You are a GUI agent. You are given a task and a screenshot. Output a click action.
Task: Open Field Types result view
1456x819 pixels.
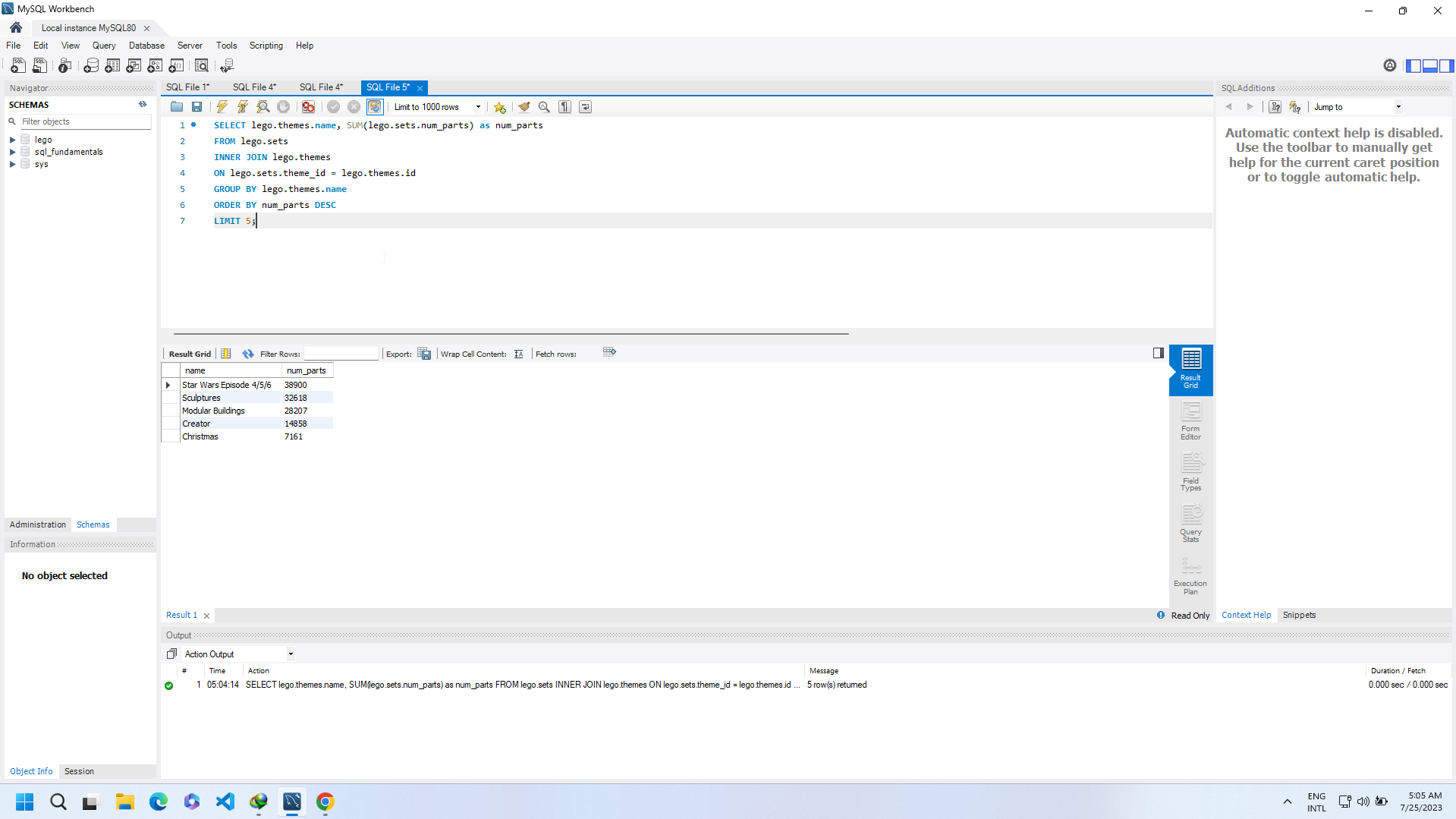1190,473
